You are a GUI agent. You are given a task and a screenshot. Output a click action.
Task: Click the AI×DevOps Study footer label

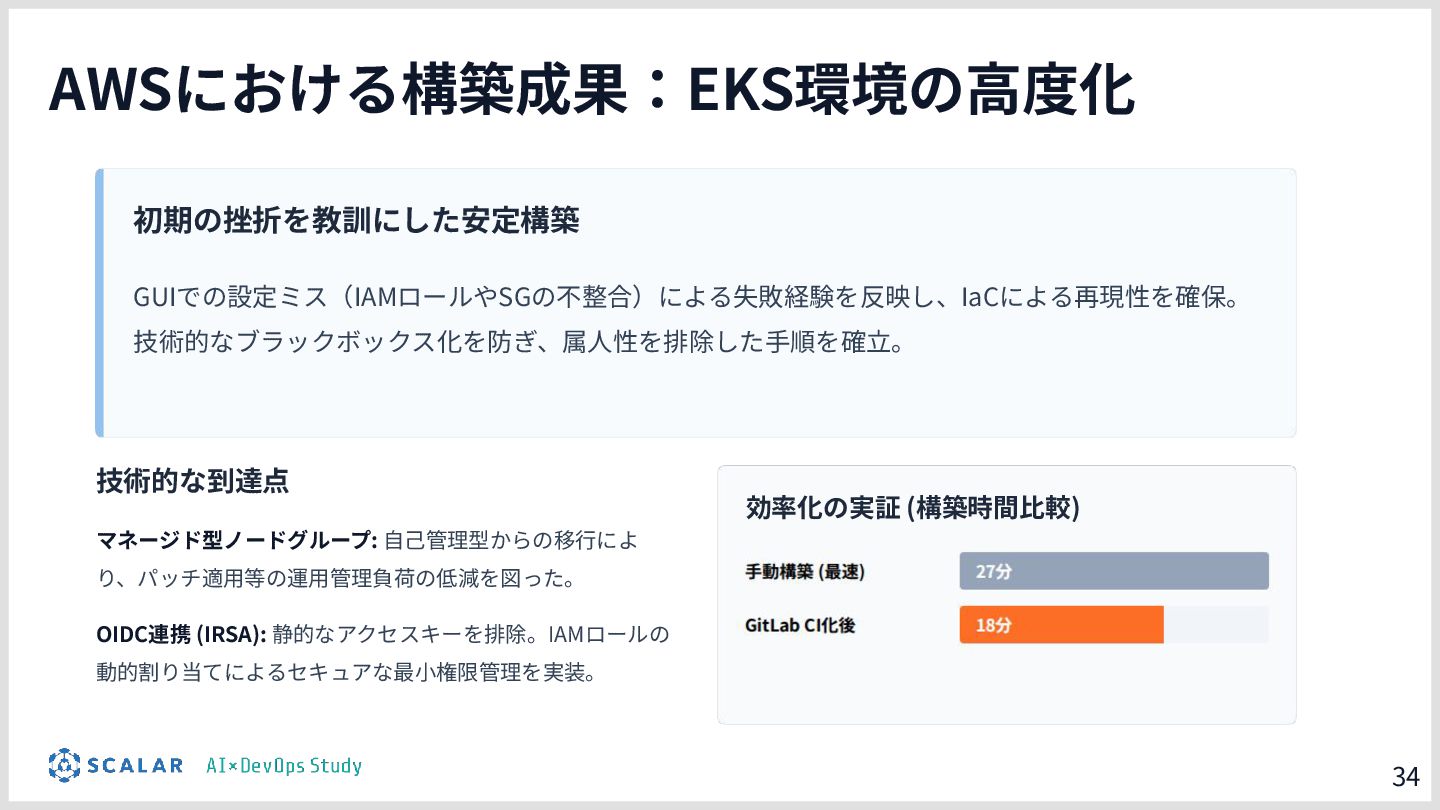point(284,766)
